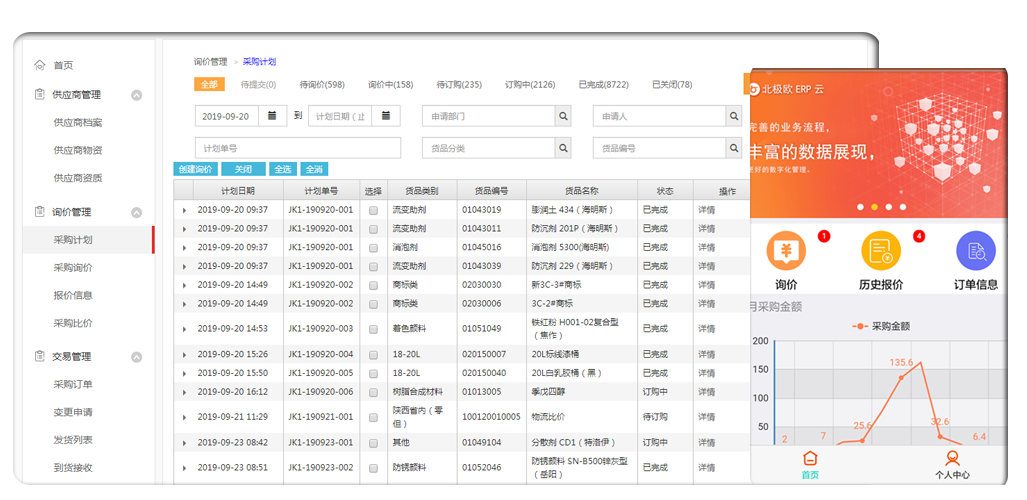Screen dimensions: 1027x500
Task: Check the box for 膨润土 434 row
Action: (x=373, y=210)
